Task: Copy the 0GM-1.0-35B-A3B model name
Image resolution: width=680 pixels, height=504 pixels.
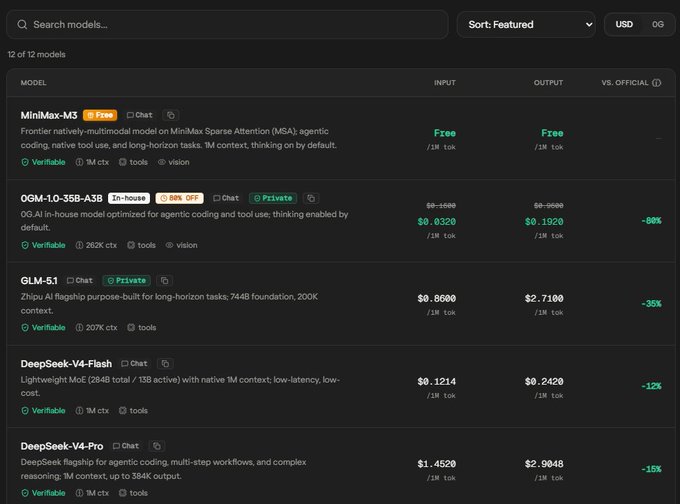Action: tap(311, 198)
